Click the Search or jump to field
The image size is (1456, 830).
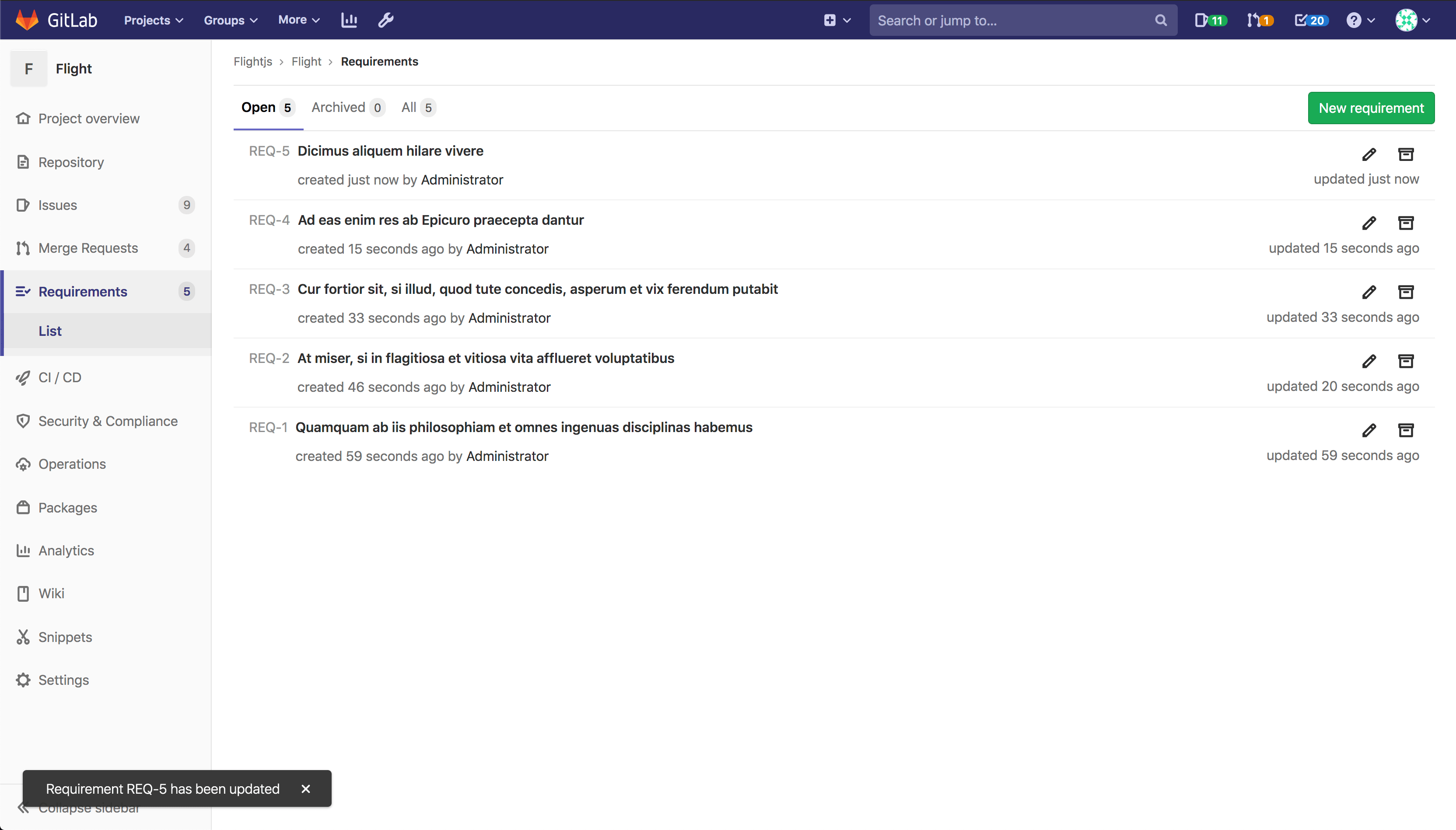point(1015,21)
